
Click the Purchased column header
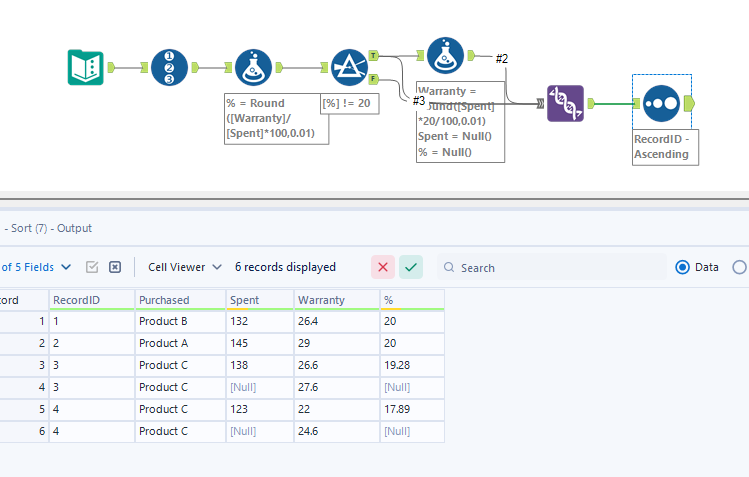coord(180,300)
